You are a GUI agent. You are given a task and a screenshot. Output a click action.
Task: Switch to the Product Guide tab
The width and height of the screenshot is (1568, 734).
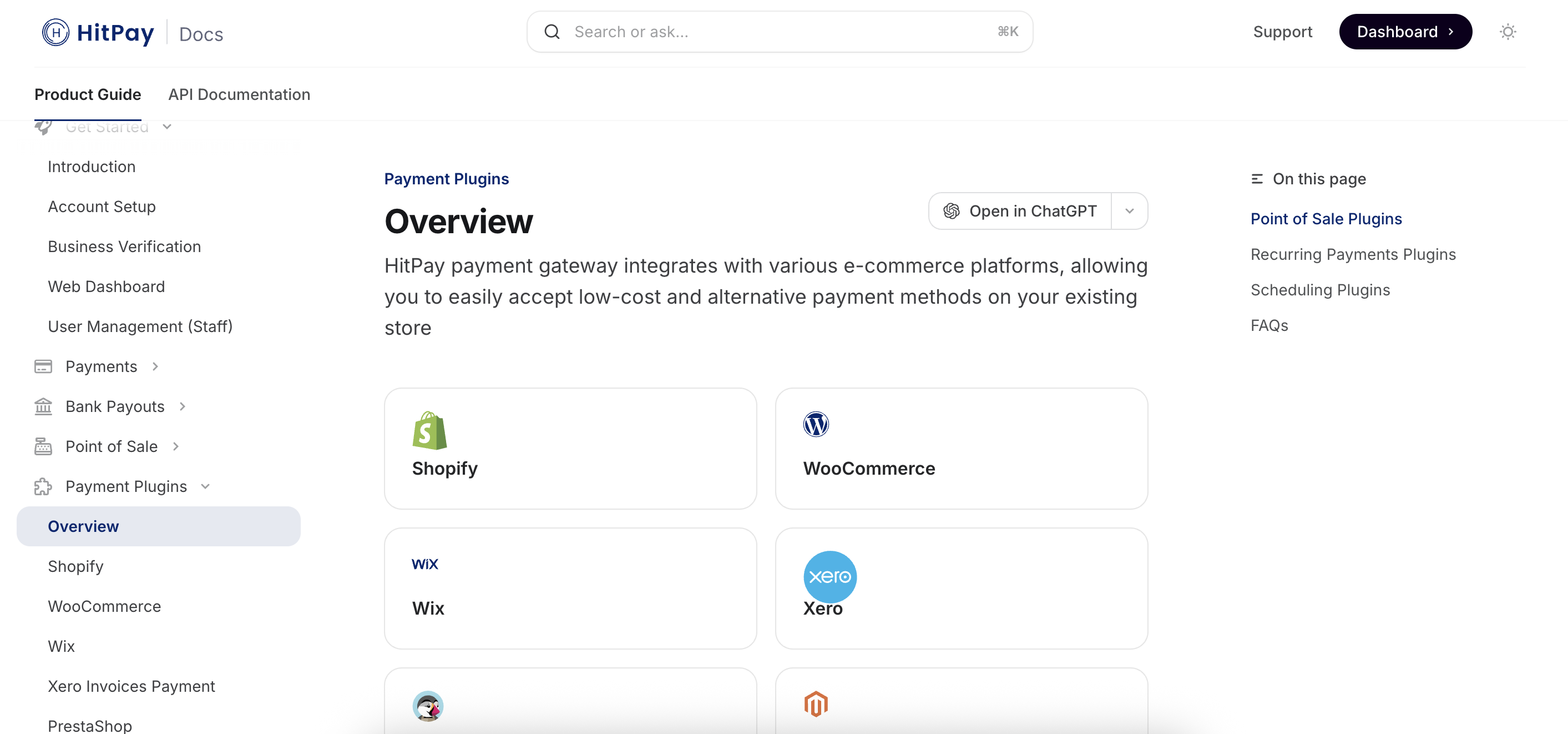click(x=88, y=94)
